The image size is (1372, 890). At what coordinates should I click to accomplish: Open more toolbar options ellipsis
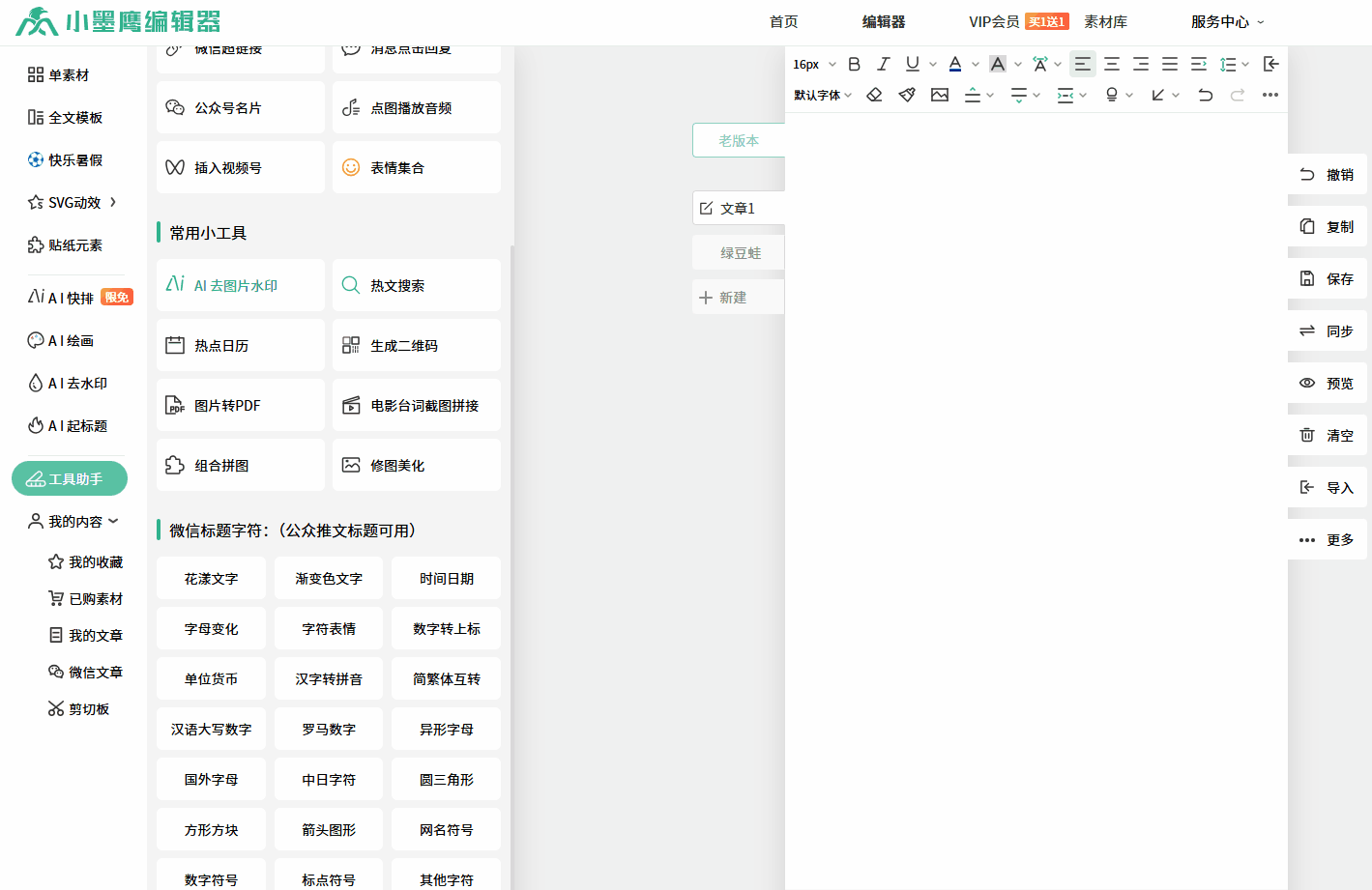tap(1270, 95)
